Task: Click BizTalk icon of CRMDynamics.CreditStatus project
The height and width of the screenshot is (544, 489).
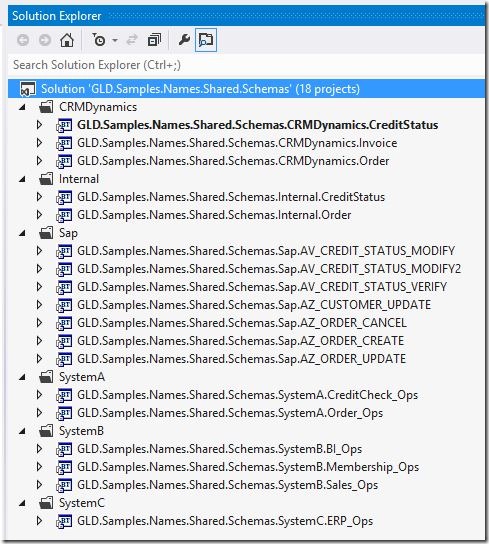Action: click(64, 125)
